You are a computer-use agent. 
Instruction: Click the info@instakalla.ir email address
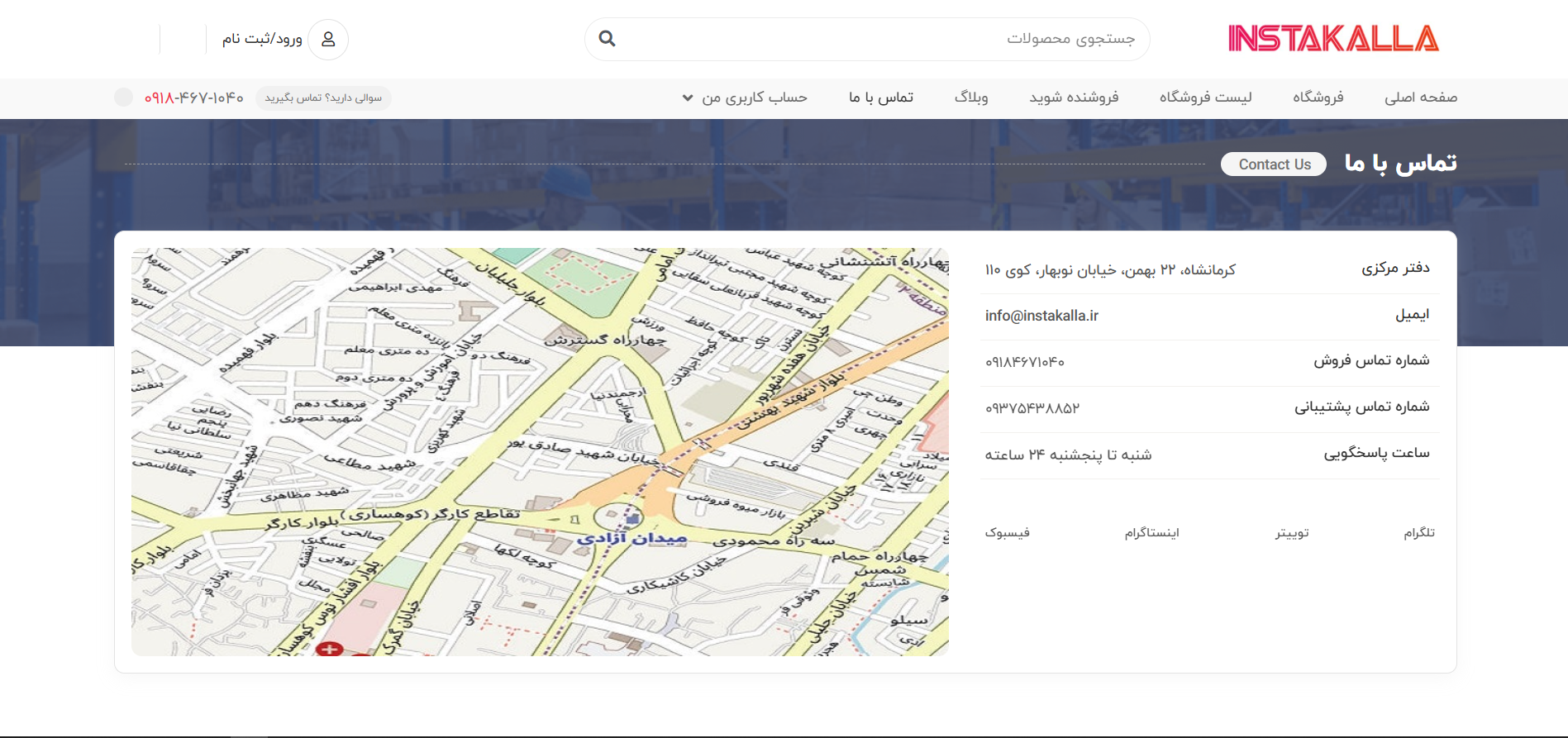tap(1041, 316)
